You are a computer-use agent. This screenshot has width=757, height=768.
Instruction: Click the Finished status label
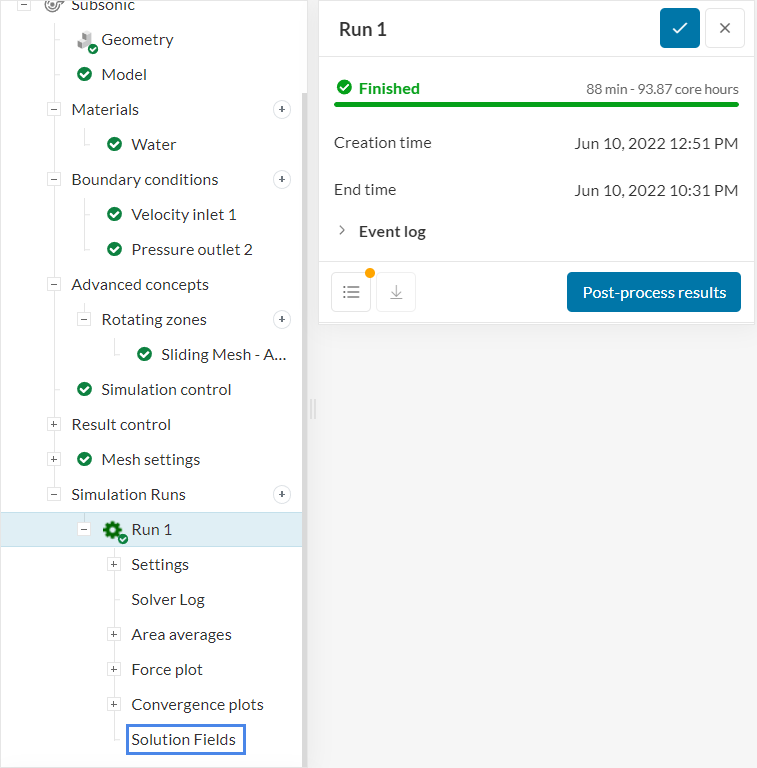coord(389,88)
